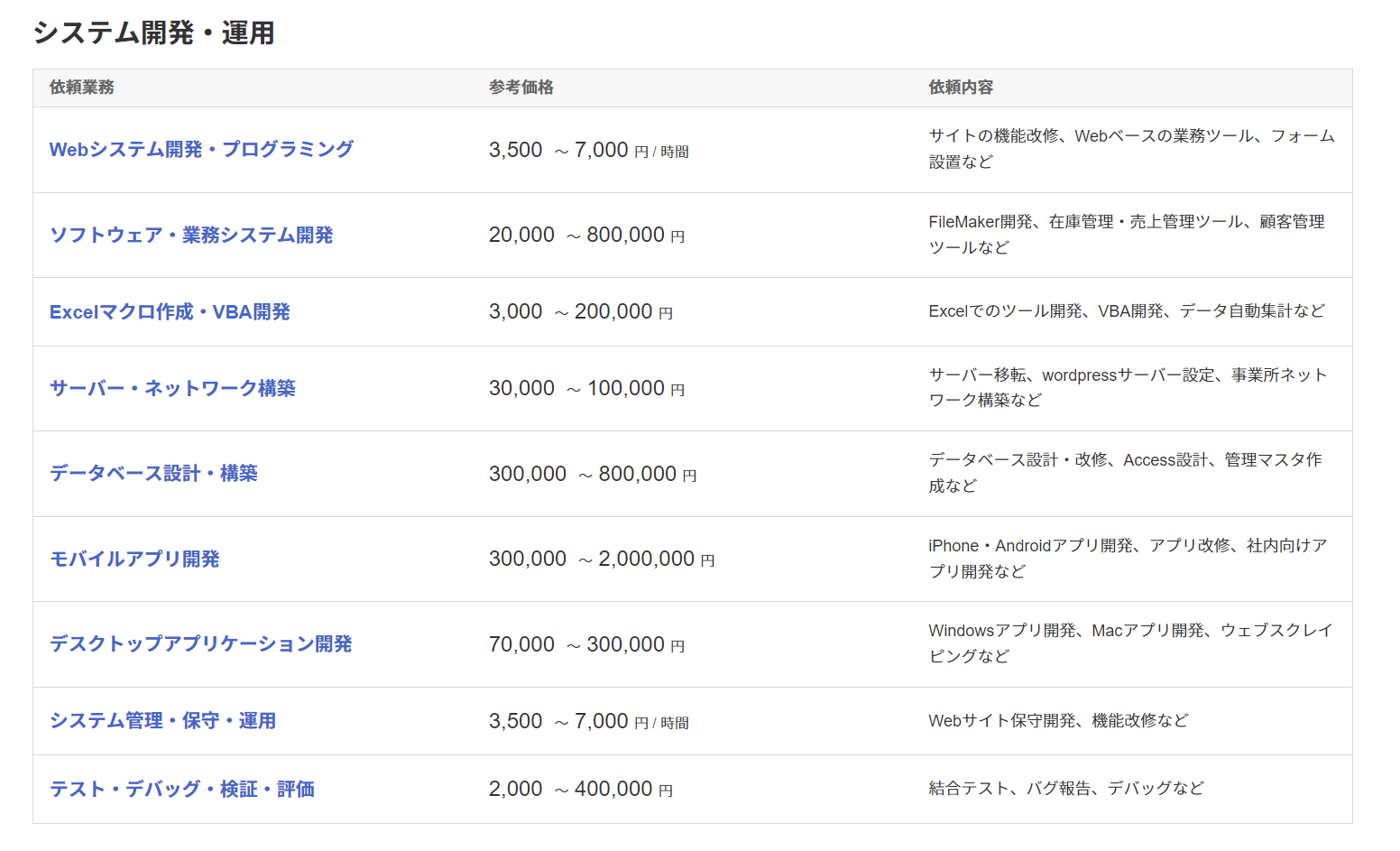Open the システム管理・保守・運用 link

(162, 721)
